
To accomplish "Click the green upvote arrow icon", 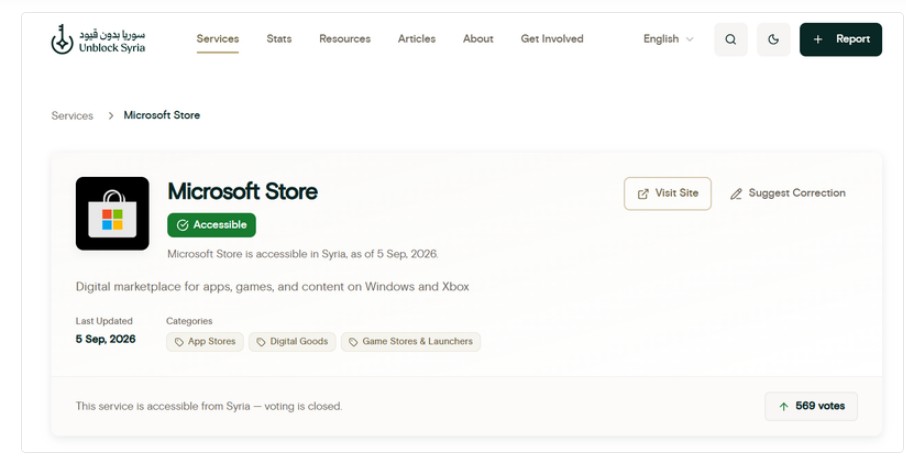I will 784,407.
